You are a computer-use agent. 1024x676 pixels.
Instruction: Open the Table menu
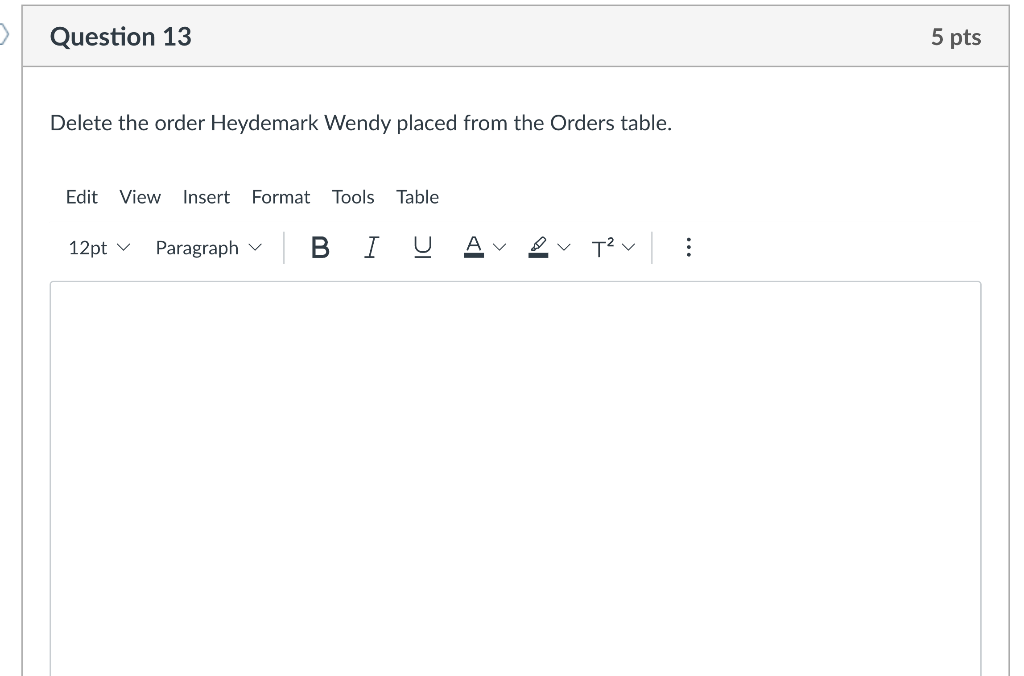[x=417, y=197]
